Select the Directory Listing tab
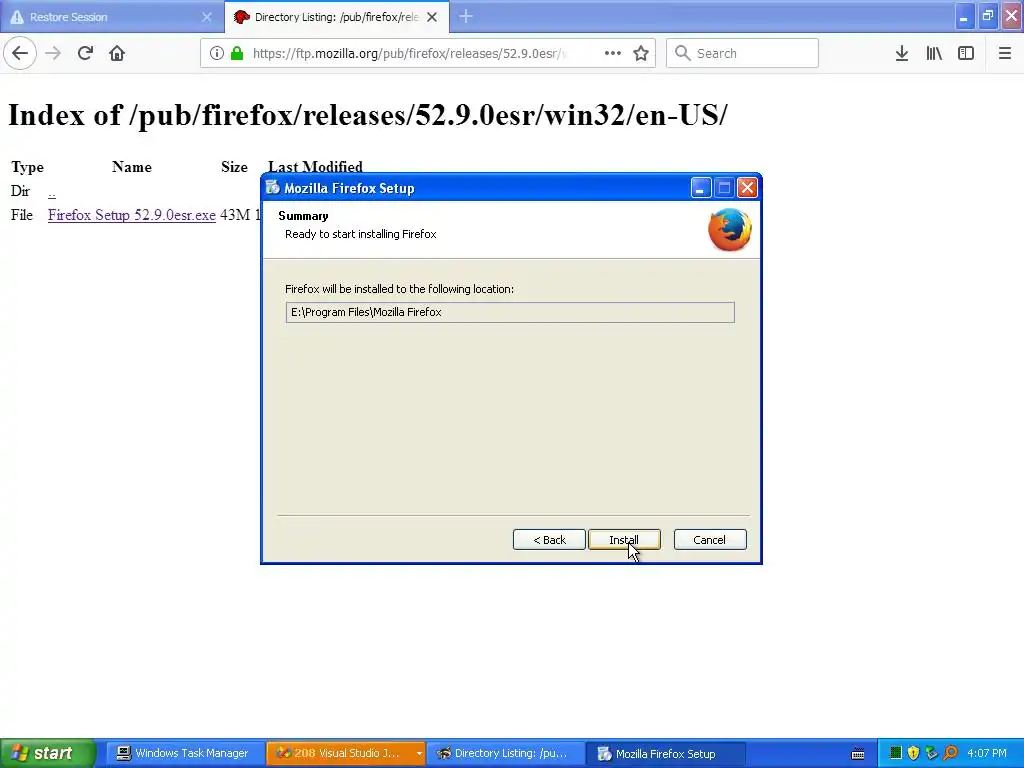This screenshot has height=768, width=1024. click(x=336, y=17)
